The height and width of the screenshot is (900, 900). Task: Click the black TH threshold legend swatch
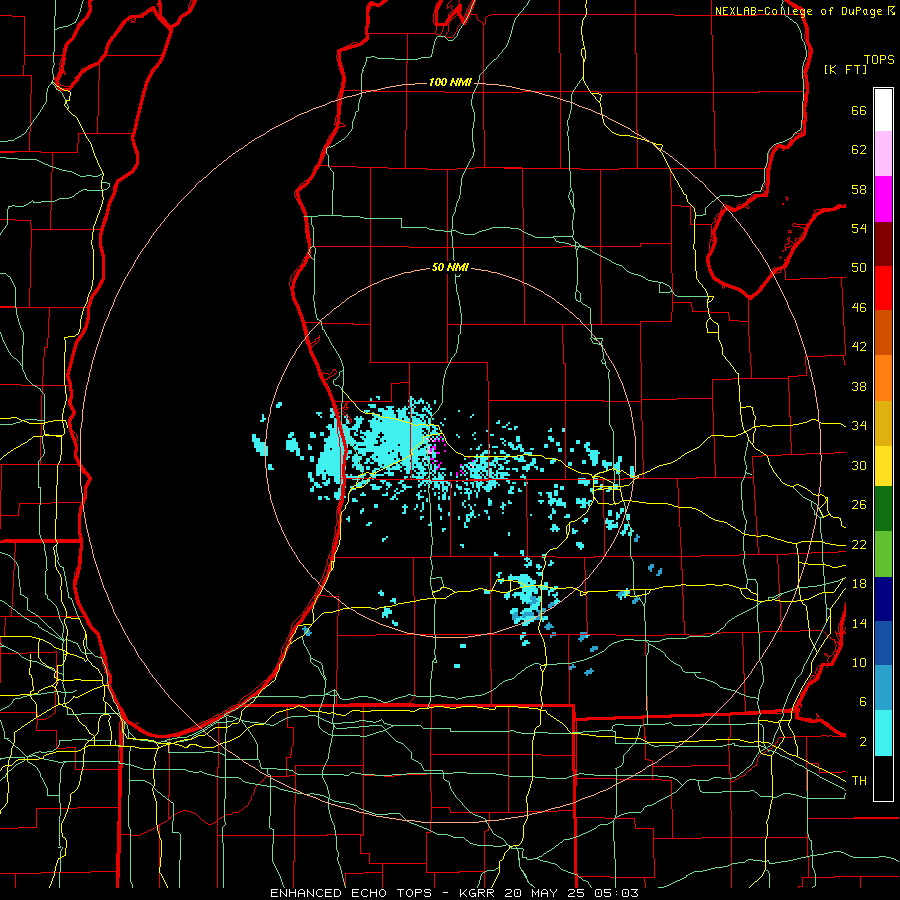click(883, 778)
